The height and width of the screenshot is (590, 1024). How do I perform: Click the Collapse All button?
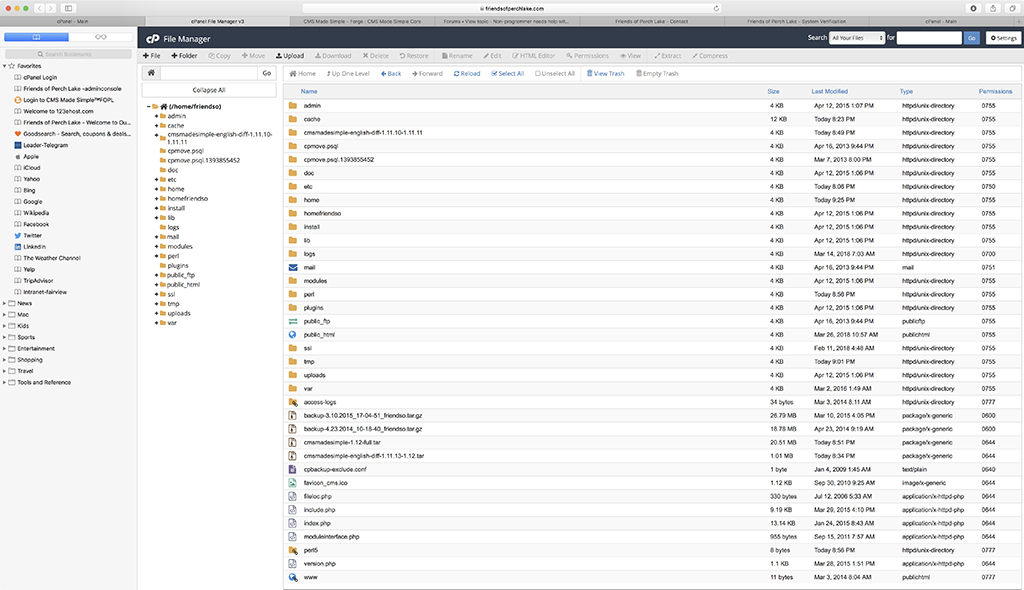tap(208, 90)
